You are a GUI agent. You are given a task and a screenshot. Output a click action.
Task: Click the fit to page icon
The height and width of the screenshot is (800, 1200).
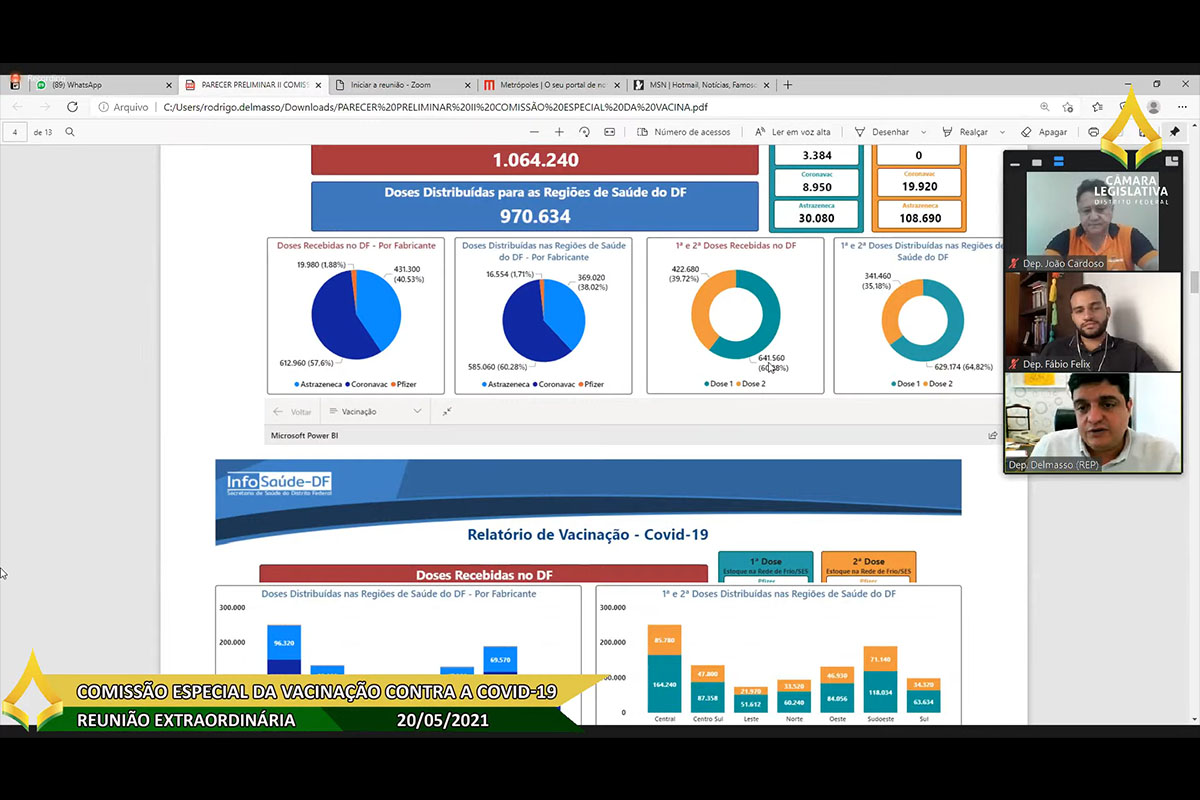pos(611,132)
